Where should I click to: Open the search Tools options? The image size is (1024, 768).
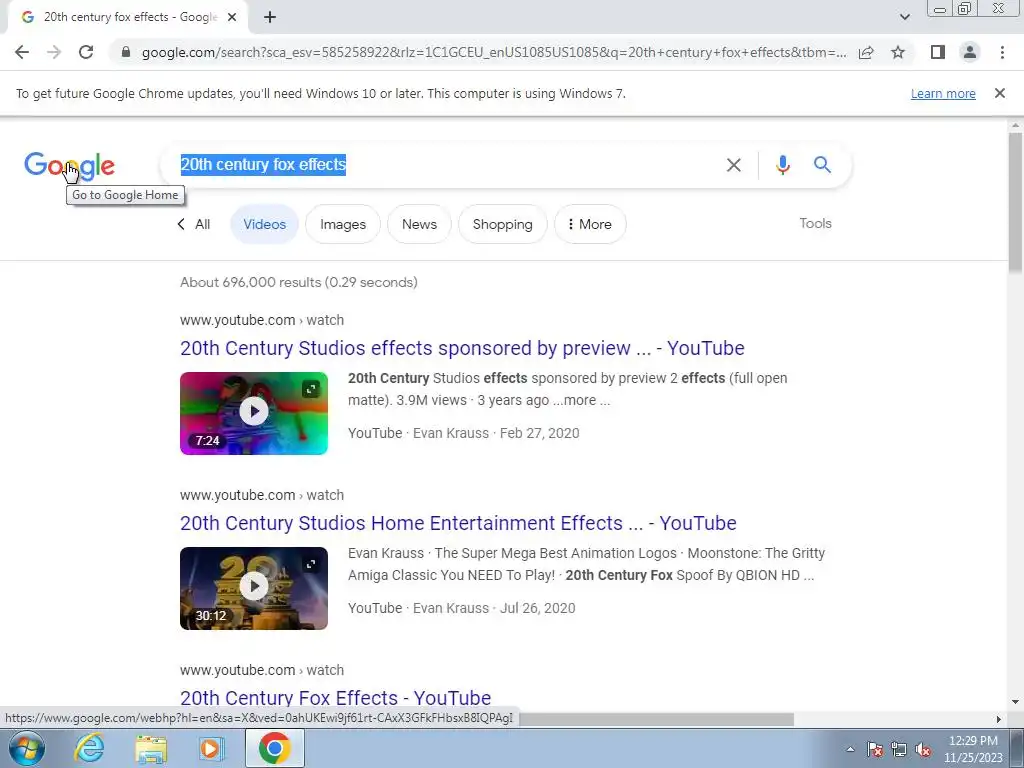coord(815,223)
